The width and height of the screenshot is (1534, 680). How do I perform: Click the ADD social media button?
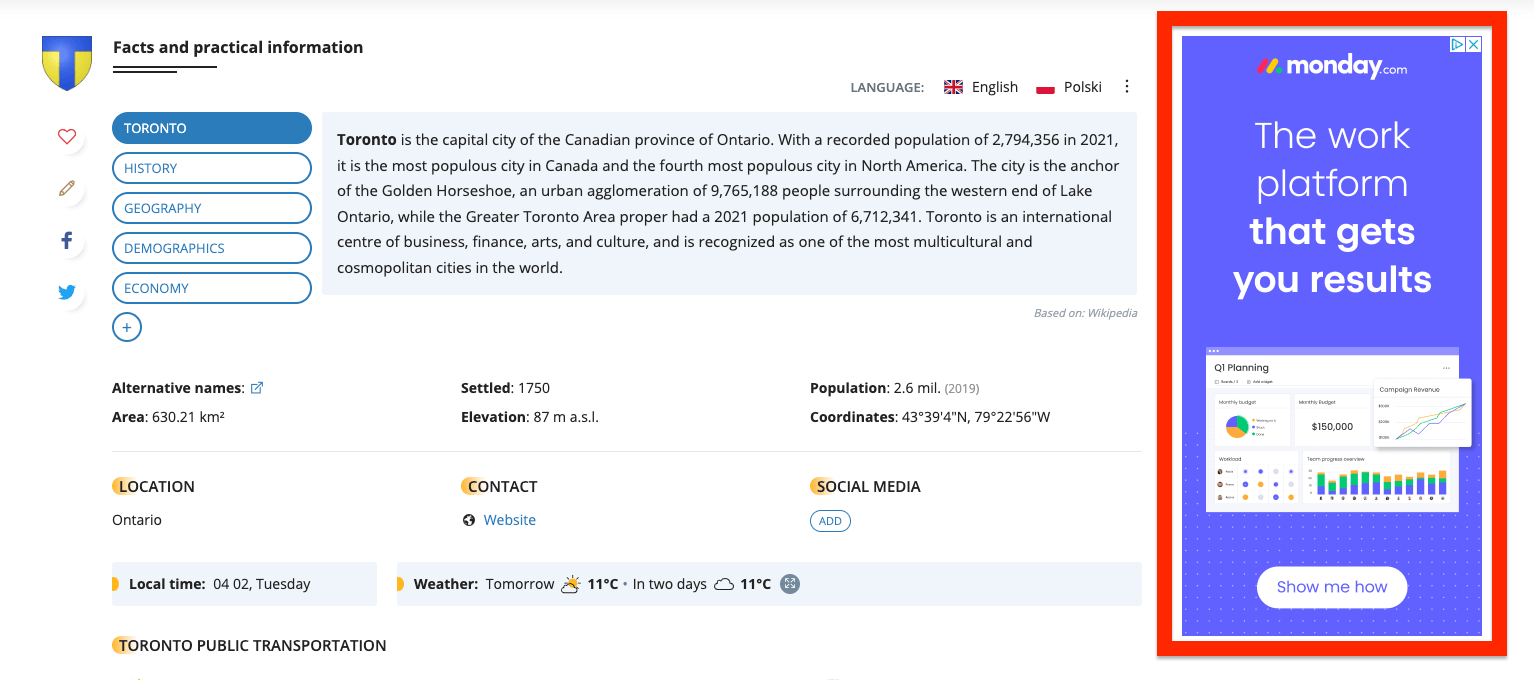(x=830, y=521)
